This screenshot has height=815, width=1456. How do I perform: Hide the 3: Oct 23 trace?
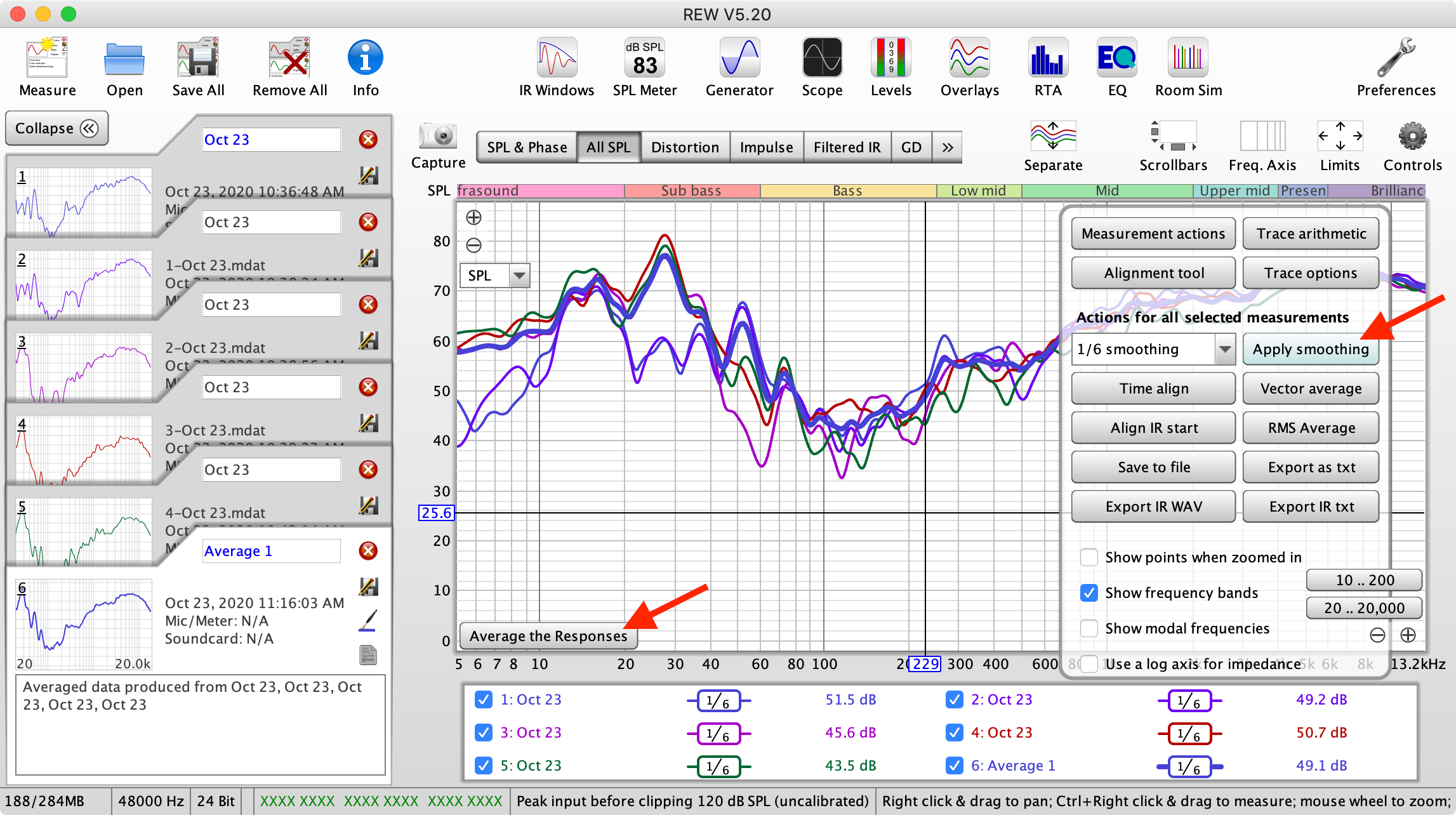click(x=484, y=732)
